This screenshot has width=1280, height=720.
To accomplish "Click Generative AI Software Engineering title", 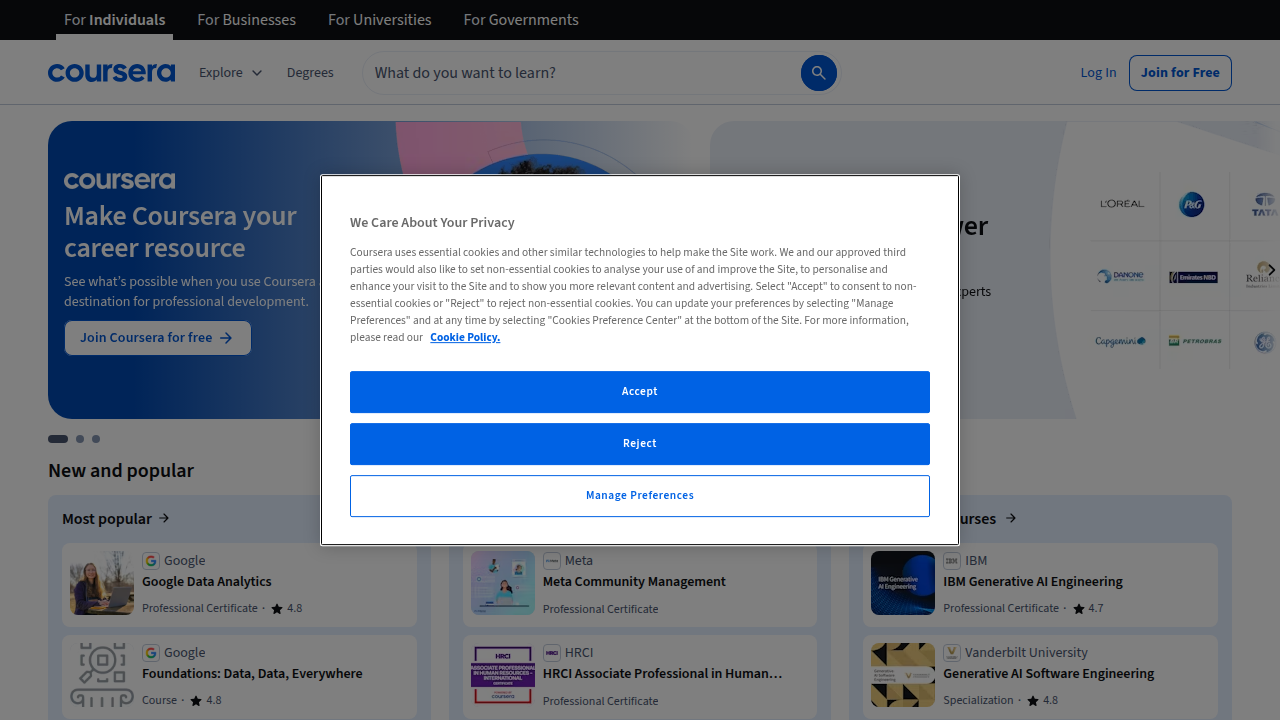I will point(1049,674).
